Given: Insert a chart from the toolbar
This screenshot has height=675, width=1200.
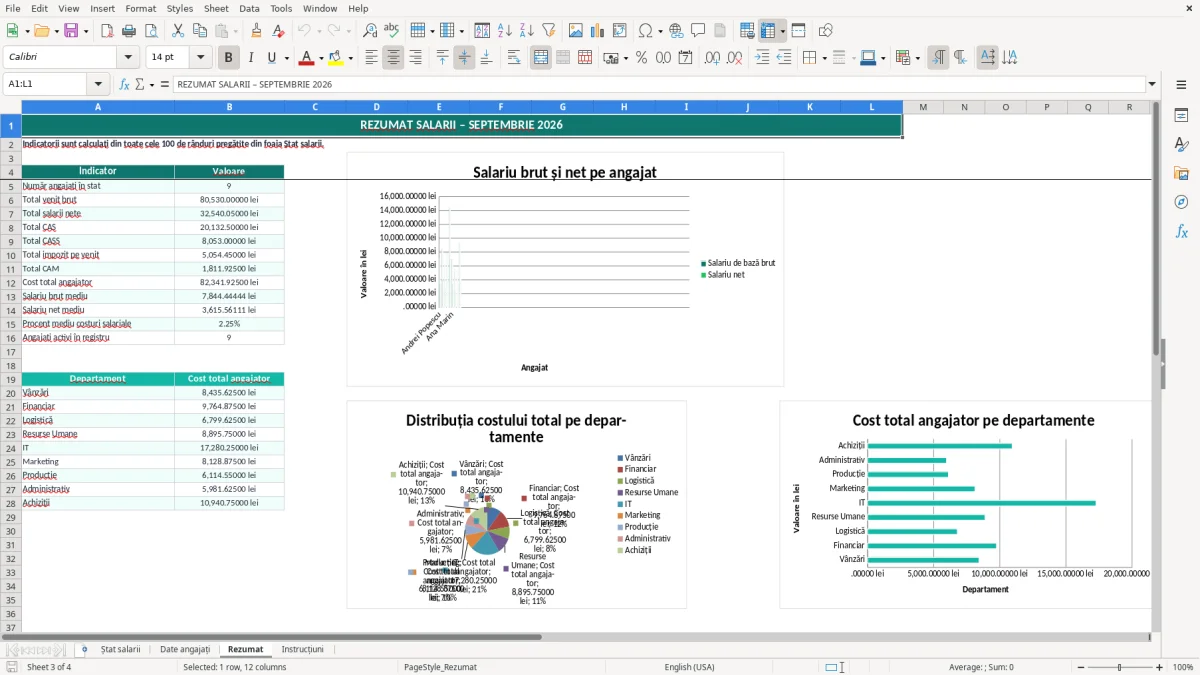Looking at the screenshot, I should [598, 31].
